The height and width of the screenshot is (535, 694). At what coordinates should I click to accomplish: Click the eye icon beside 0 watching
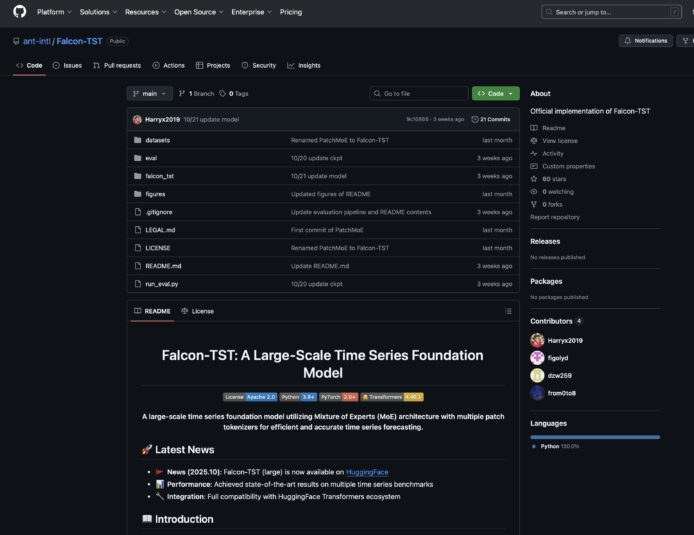(x=534, y=192)
